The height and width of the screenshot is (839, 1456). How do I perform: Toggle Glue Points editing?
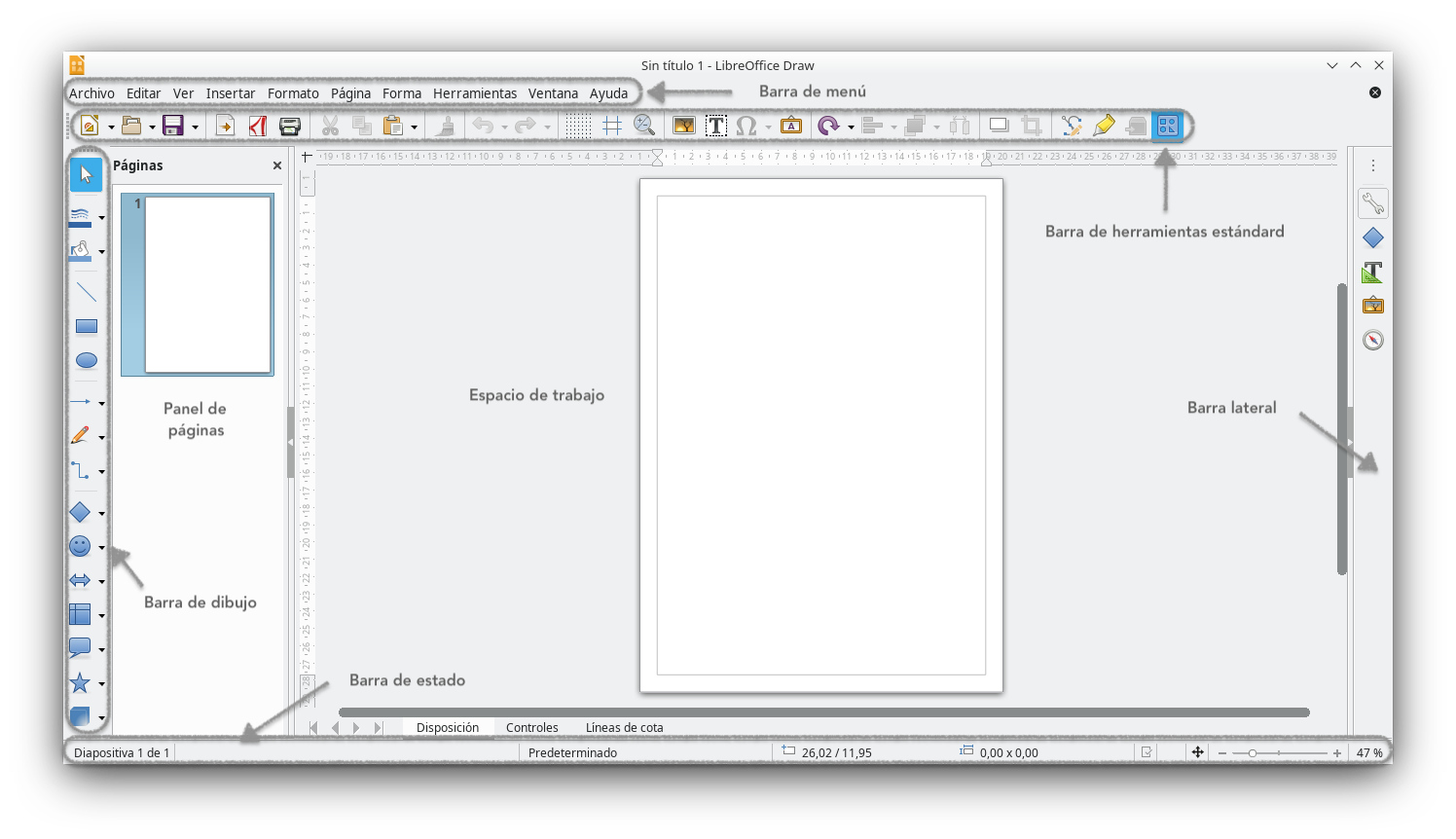(x=1104, y=126)
